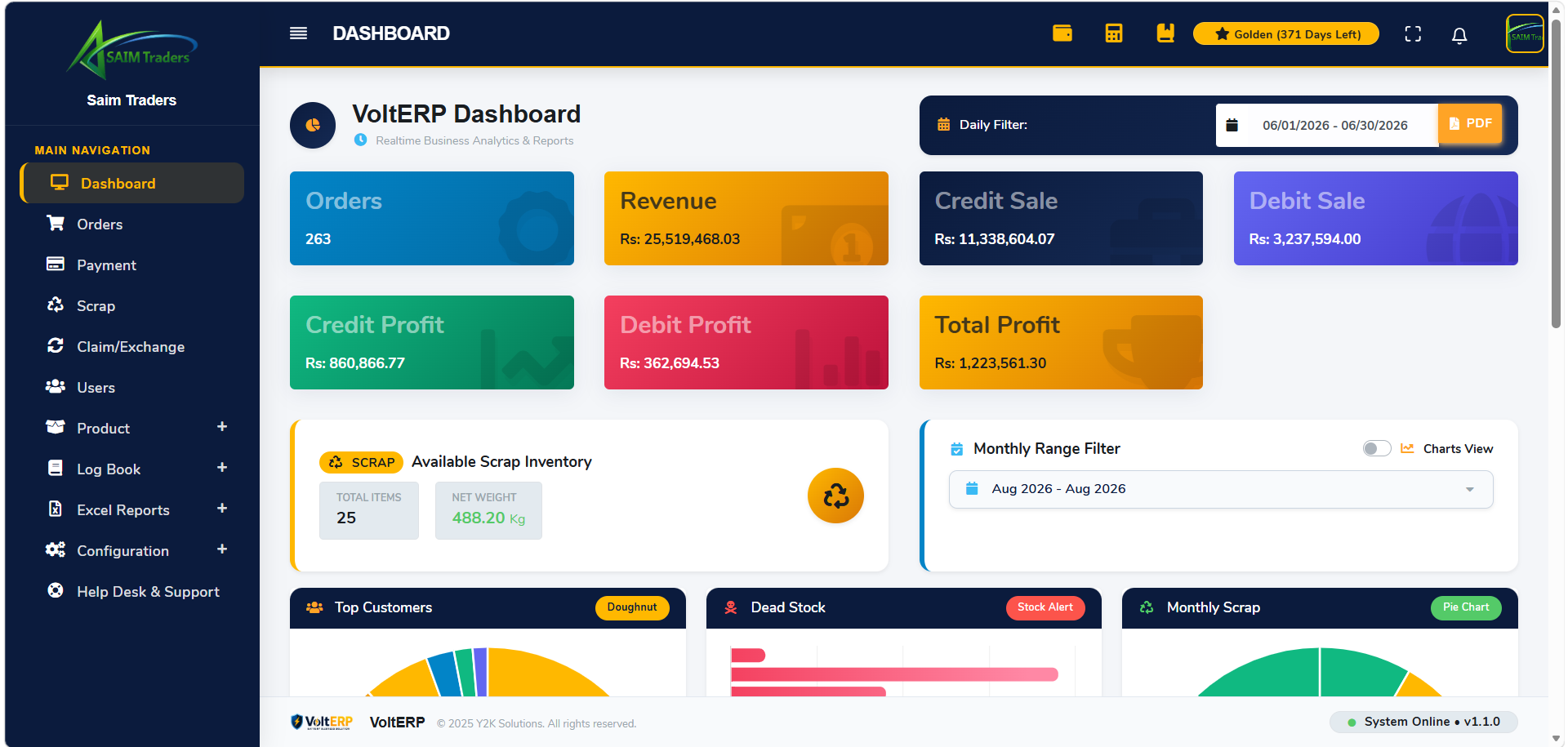The height and width of the screenshot is (747, 1568).
Task: Click the calendar icon in date field
Action: (1232, 125)
